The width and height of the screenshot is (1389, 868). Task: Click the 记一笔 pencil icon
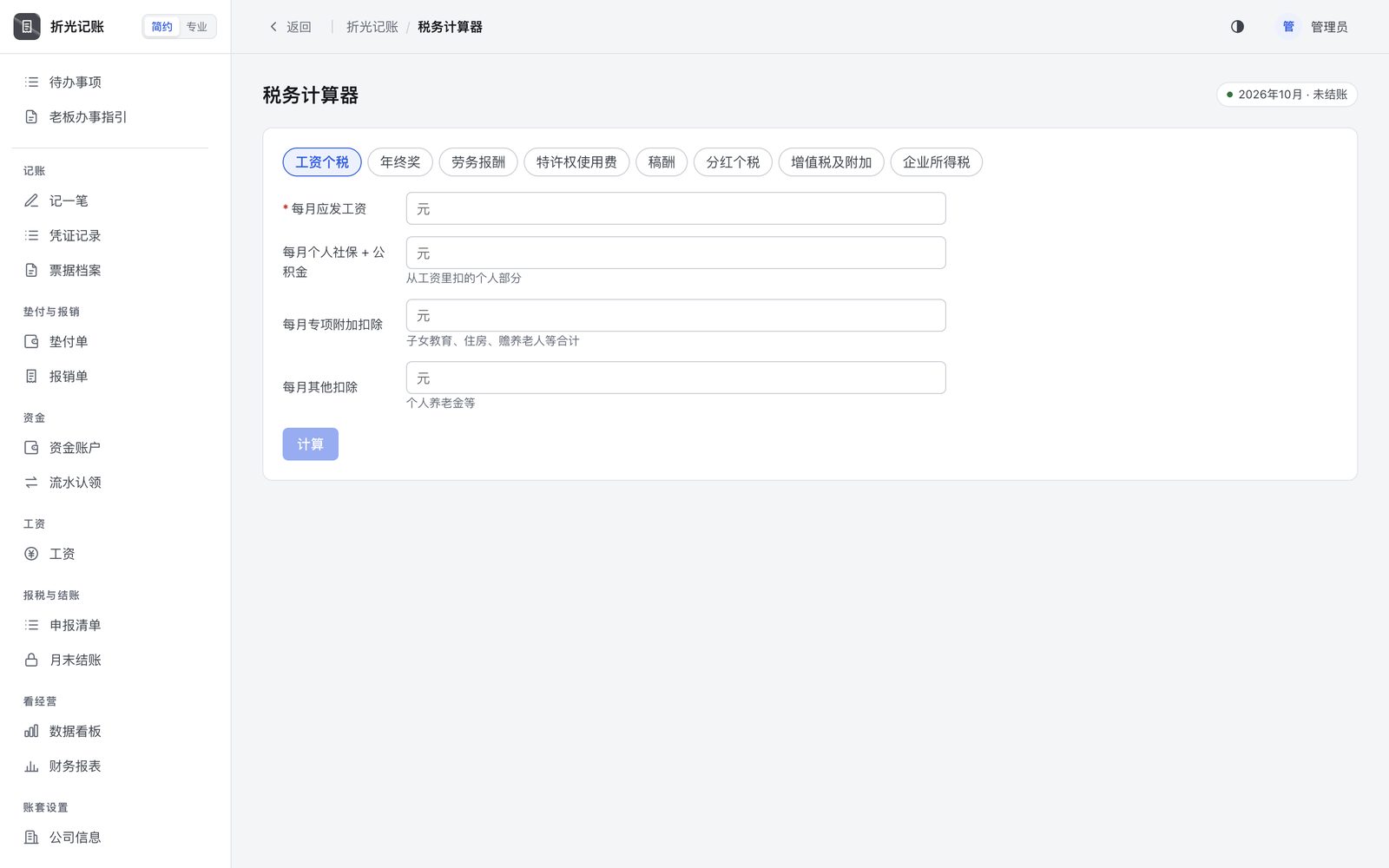31,201
